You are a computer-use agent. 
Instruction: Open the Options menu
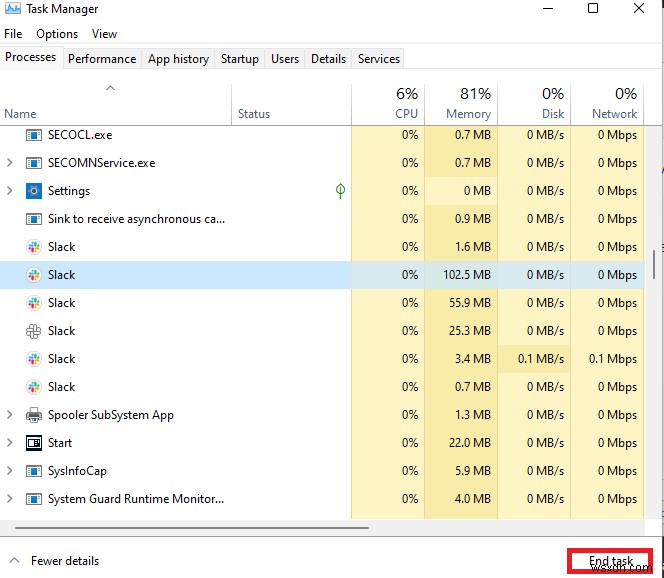click(57, 34)
